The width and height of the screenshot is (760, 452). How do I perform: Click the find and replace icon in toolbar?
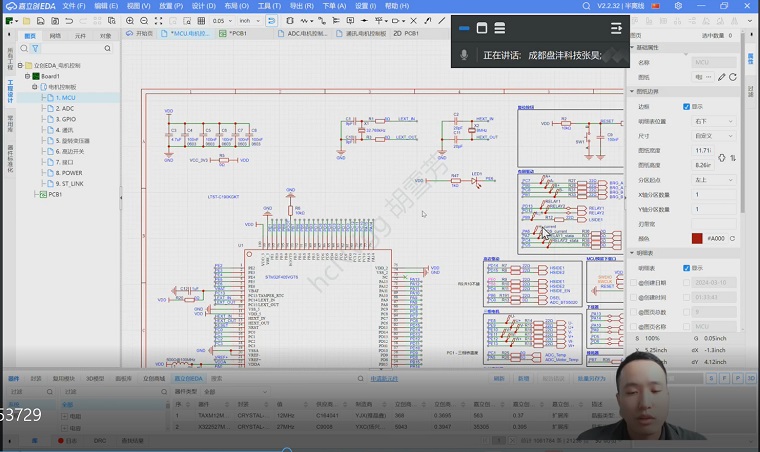(112, 21)
